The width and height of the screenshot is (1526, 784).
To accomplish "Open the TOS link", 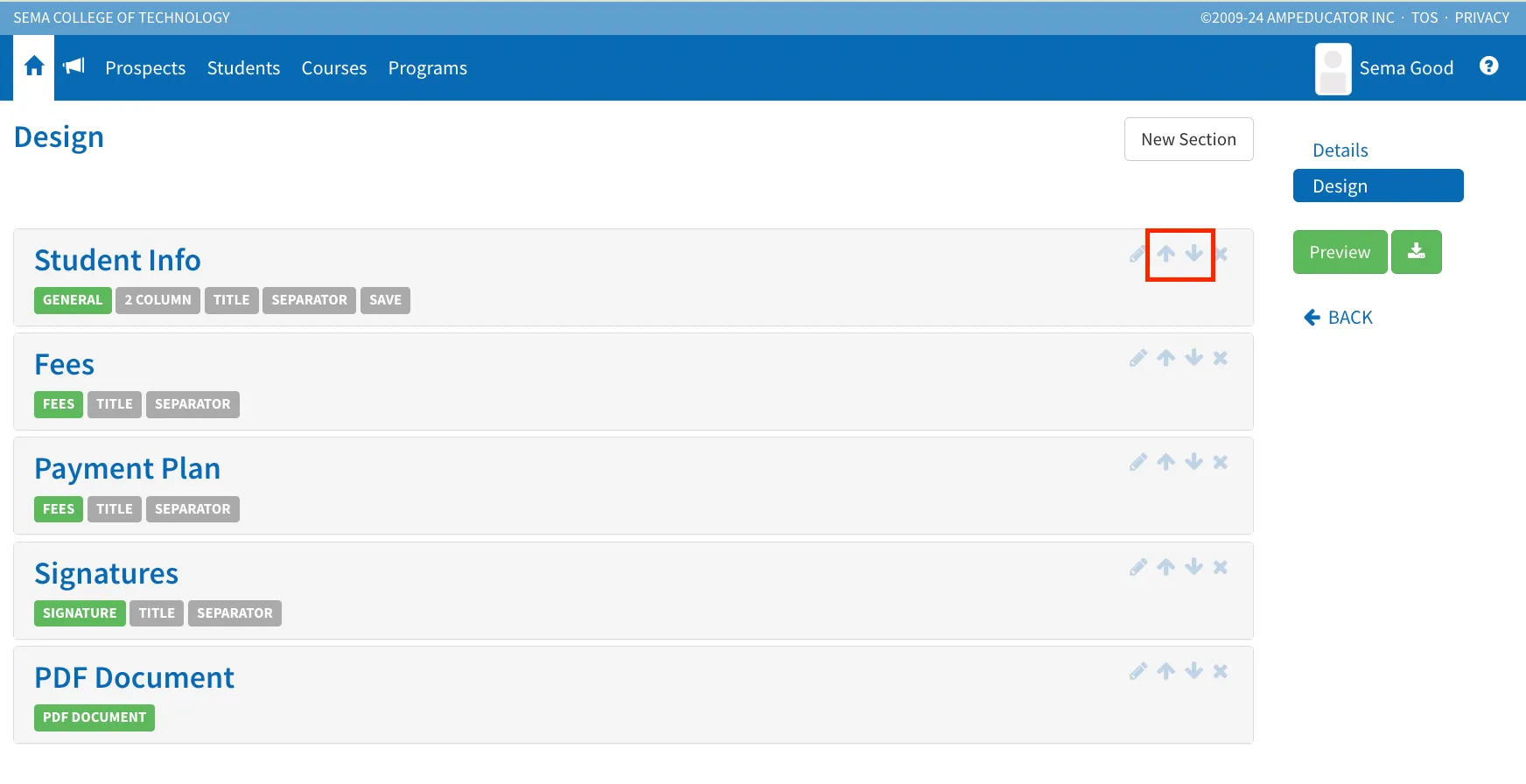I will pos(1424,17).
